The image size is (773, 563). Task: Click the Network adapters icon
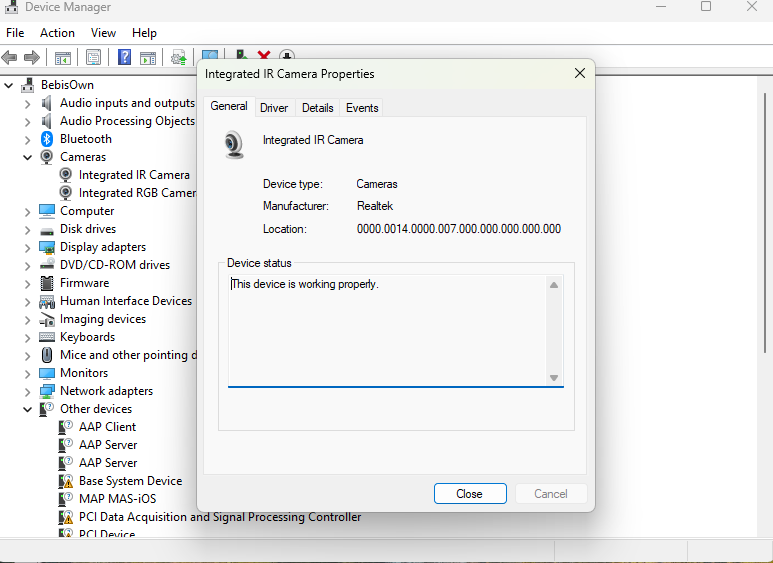47,391
